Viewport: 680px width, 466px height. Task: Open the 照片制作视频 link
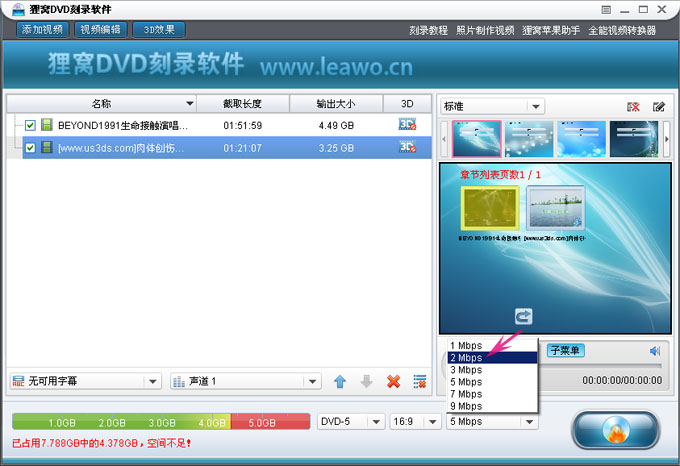pyautogui.click(x=485, y=30)
